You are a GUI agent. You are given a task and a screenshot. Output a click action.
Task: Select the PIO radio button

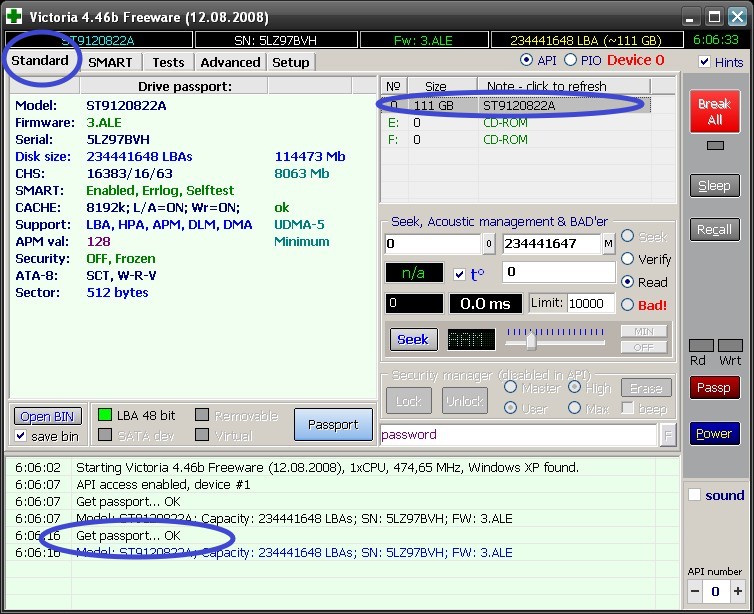571,61
